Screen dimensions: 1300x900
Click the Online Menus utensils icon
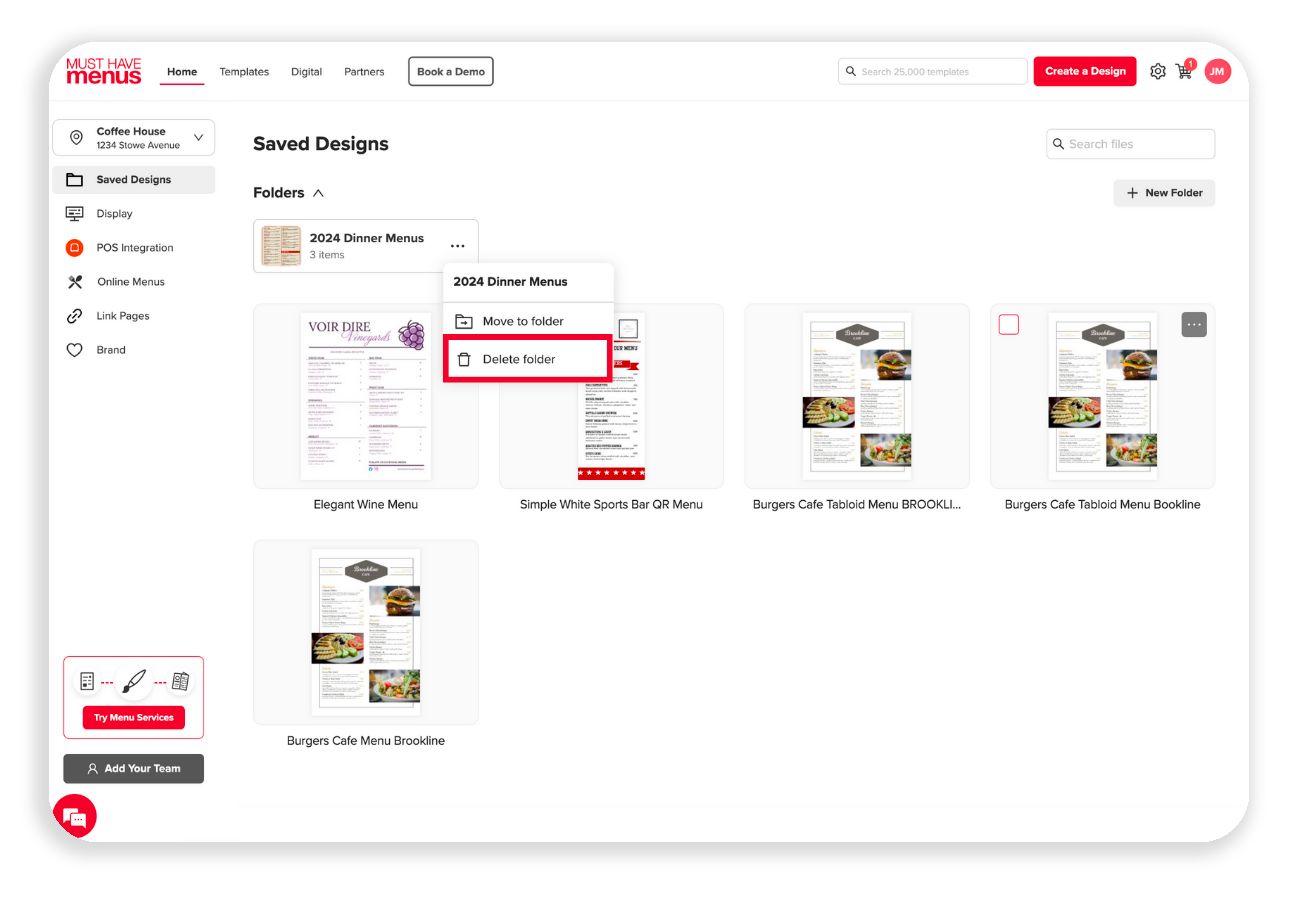pyautogui.click(x=74, y=282)
